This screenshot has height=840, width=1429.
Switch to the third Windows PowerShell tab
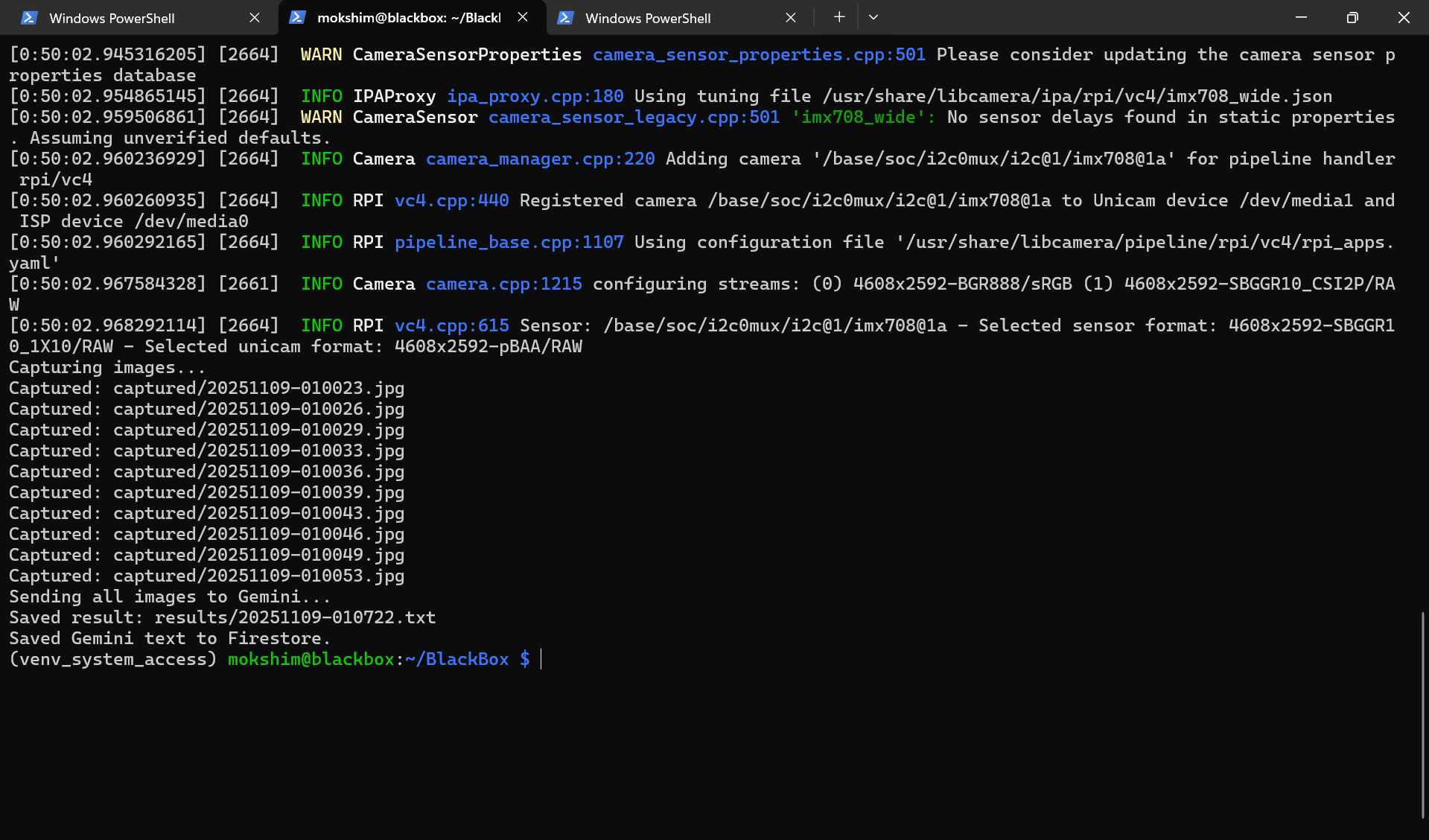click(676, 18)
